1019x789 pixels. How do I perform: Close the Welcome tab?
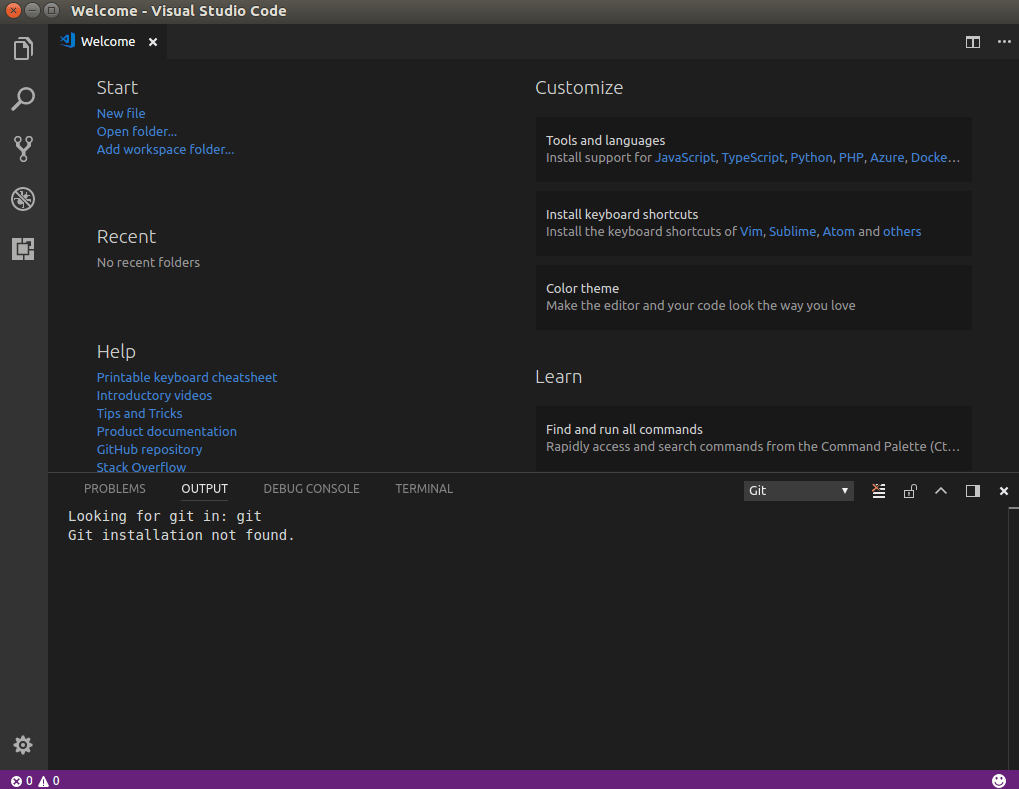coord(153,42)
